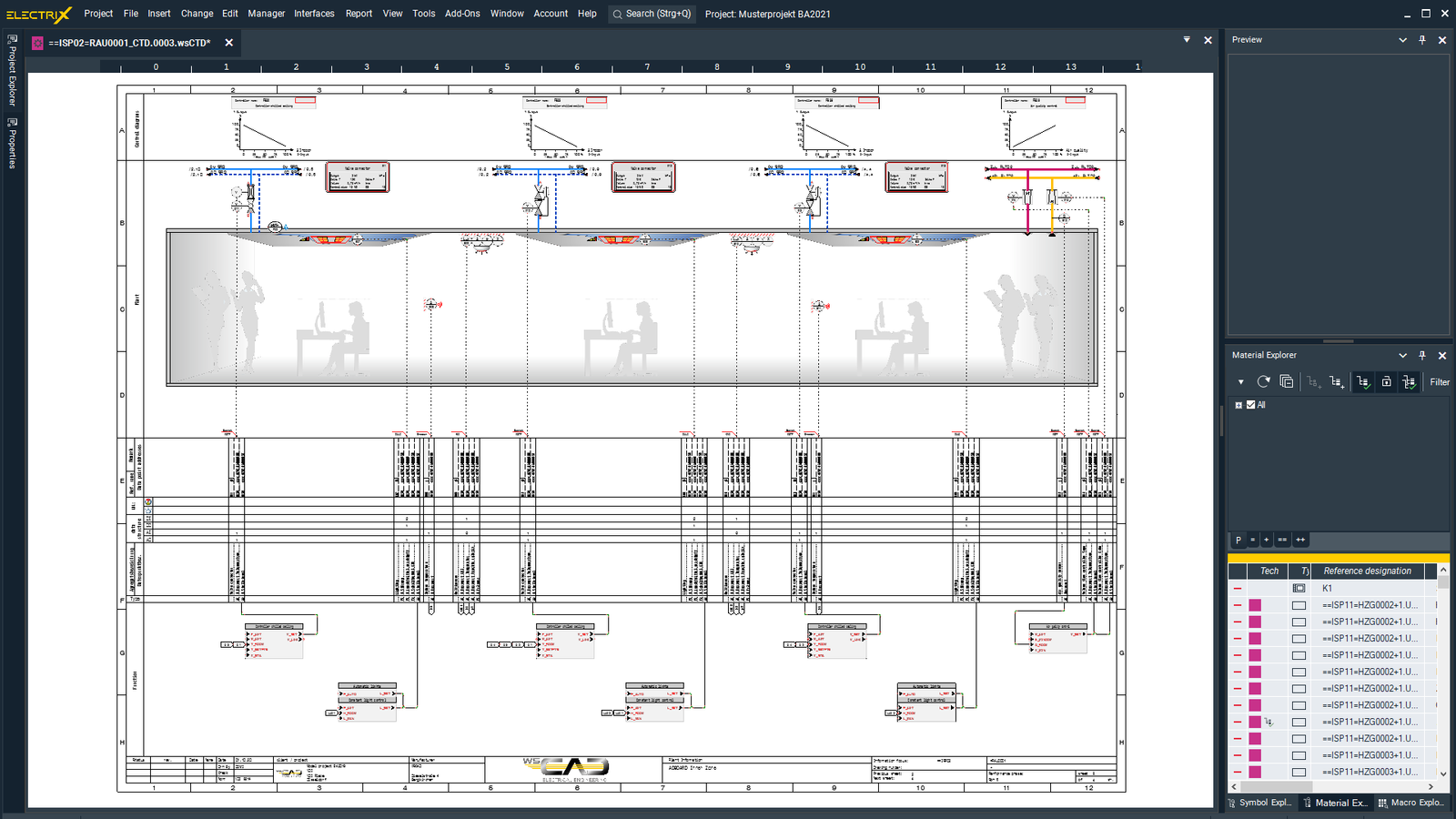
Task: Pin the Preview panel
Action: (x=1422, y=40)
